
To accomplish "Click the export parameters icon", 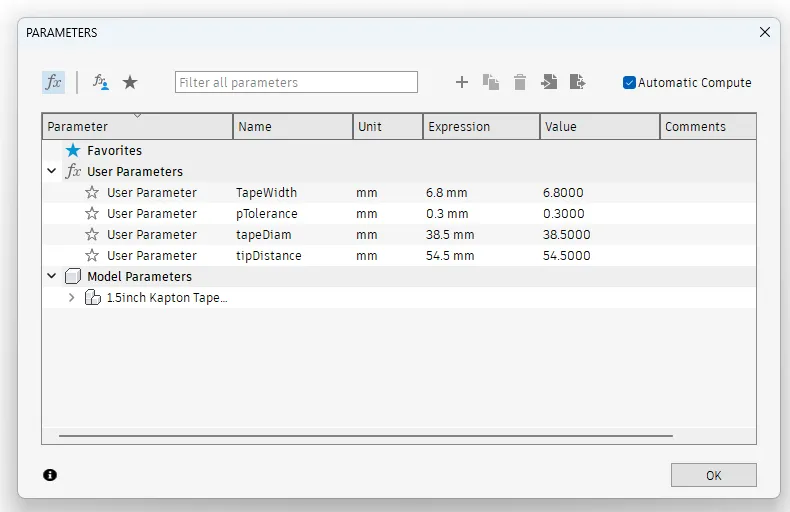I will [577, 82].
